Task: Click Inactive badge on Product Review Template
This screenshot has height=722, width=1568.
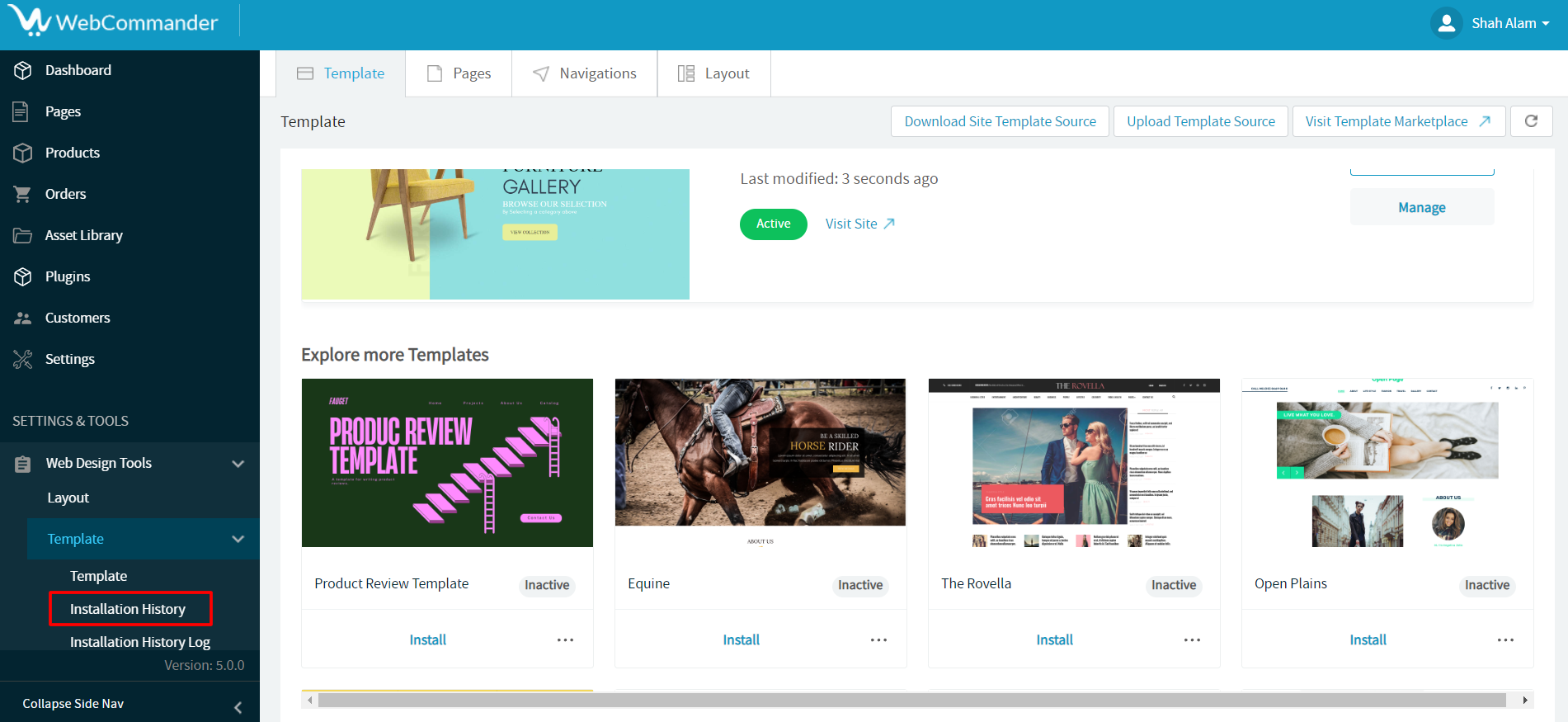Action: (547, 585)
